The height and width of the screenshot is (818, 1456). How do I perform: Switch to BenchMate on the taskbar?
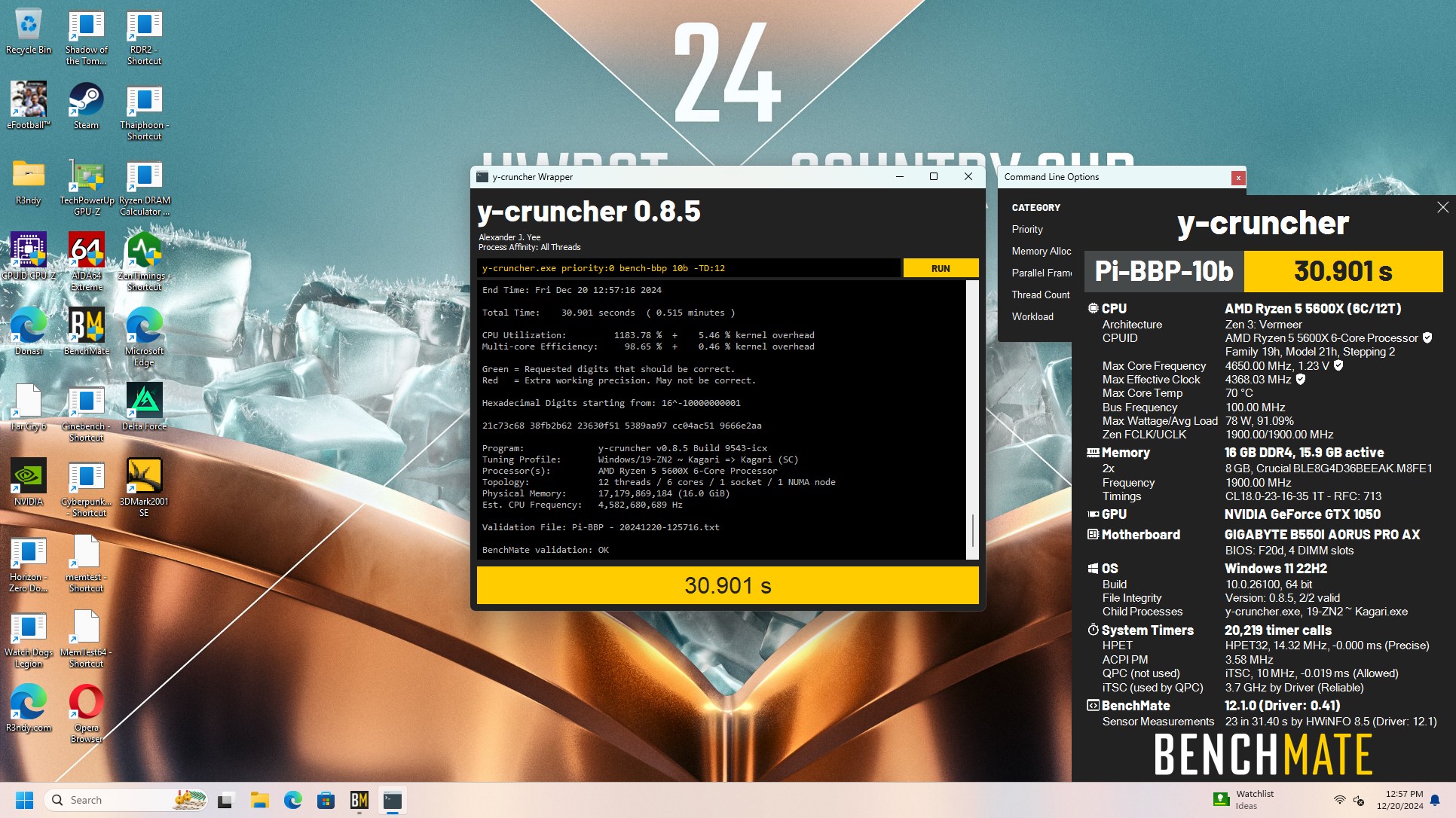coord(359,800)
